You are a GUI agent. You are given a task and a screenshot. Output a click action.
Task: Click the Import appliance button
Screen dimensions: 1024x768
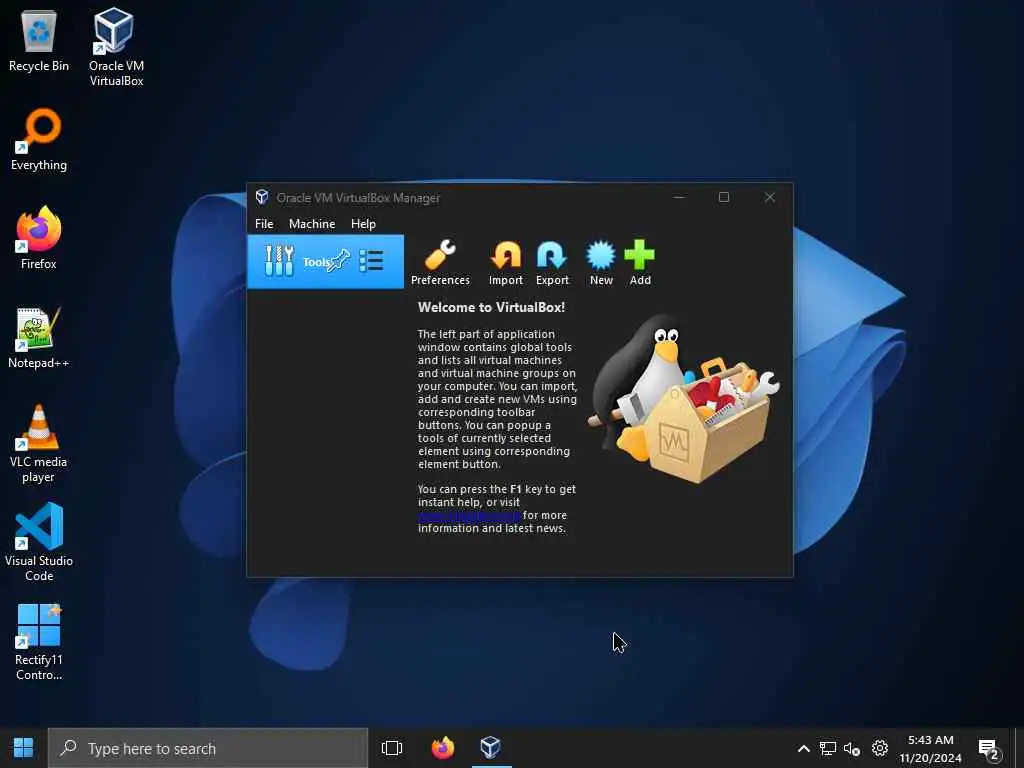point(506,263)
